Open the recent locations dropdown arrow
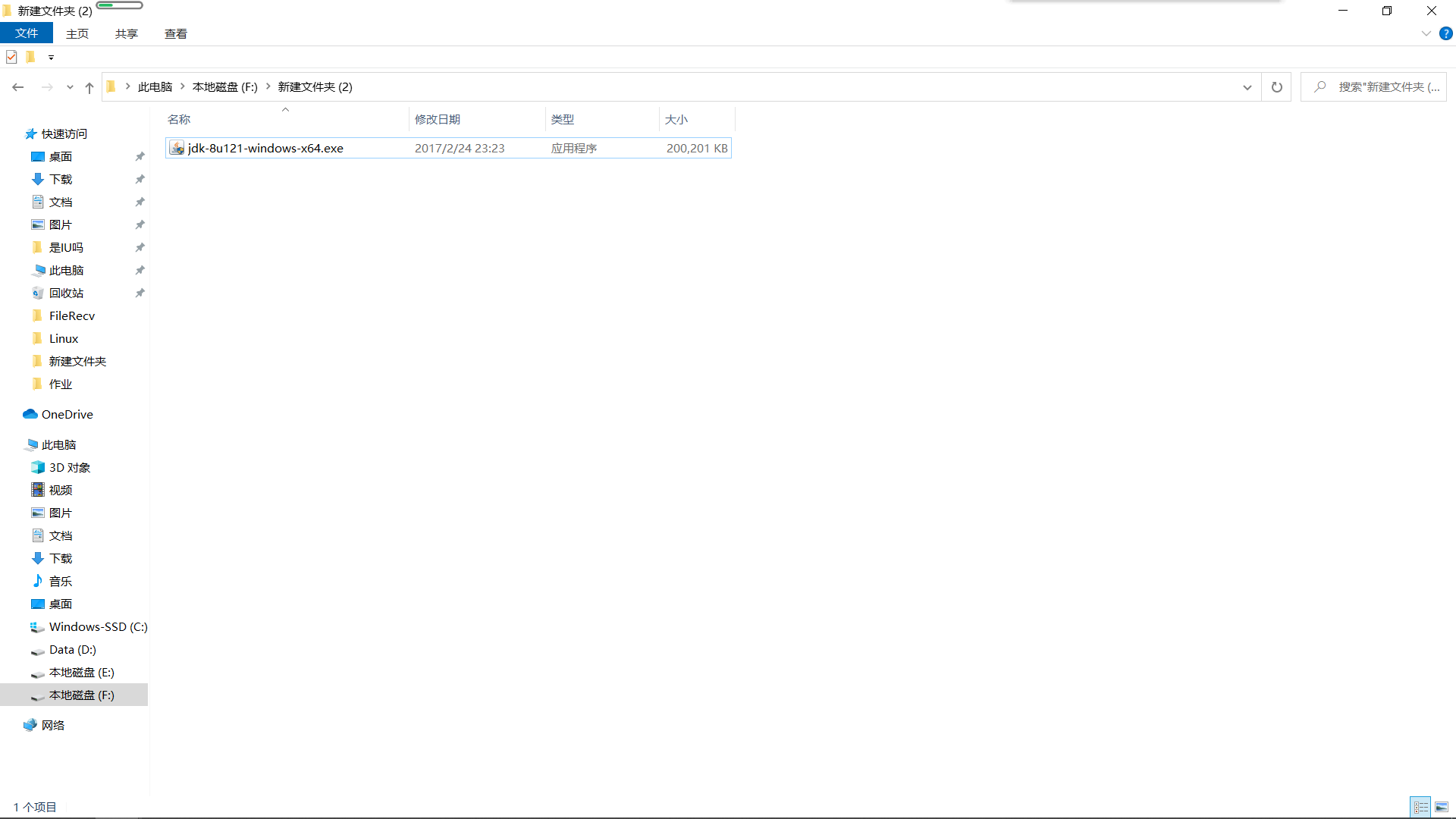The width and height of the screenshot is (1456, 819). pos(70,87)
